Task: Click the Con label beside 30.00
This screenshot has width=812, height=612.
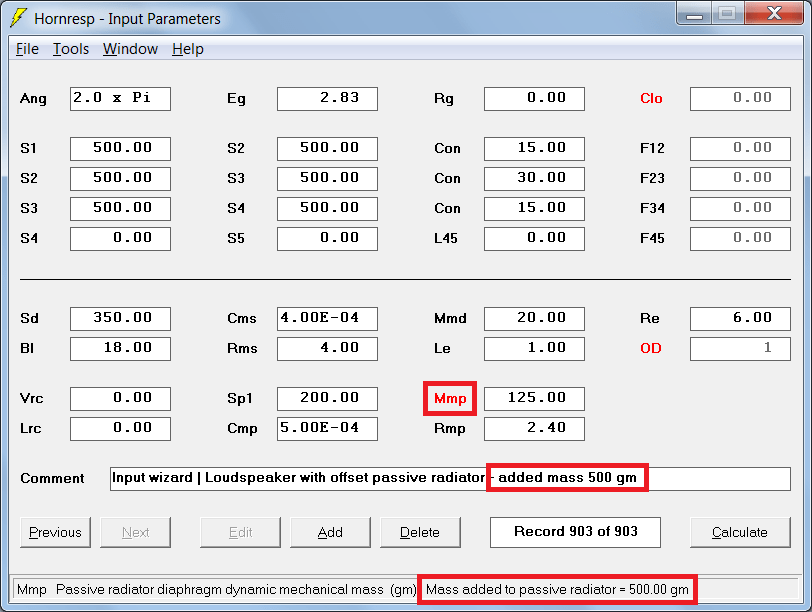Action: (x=447, y=179)
